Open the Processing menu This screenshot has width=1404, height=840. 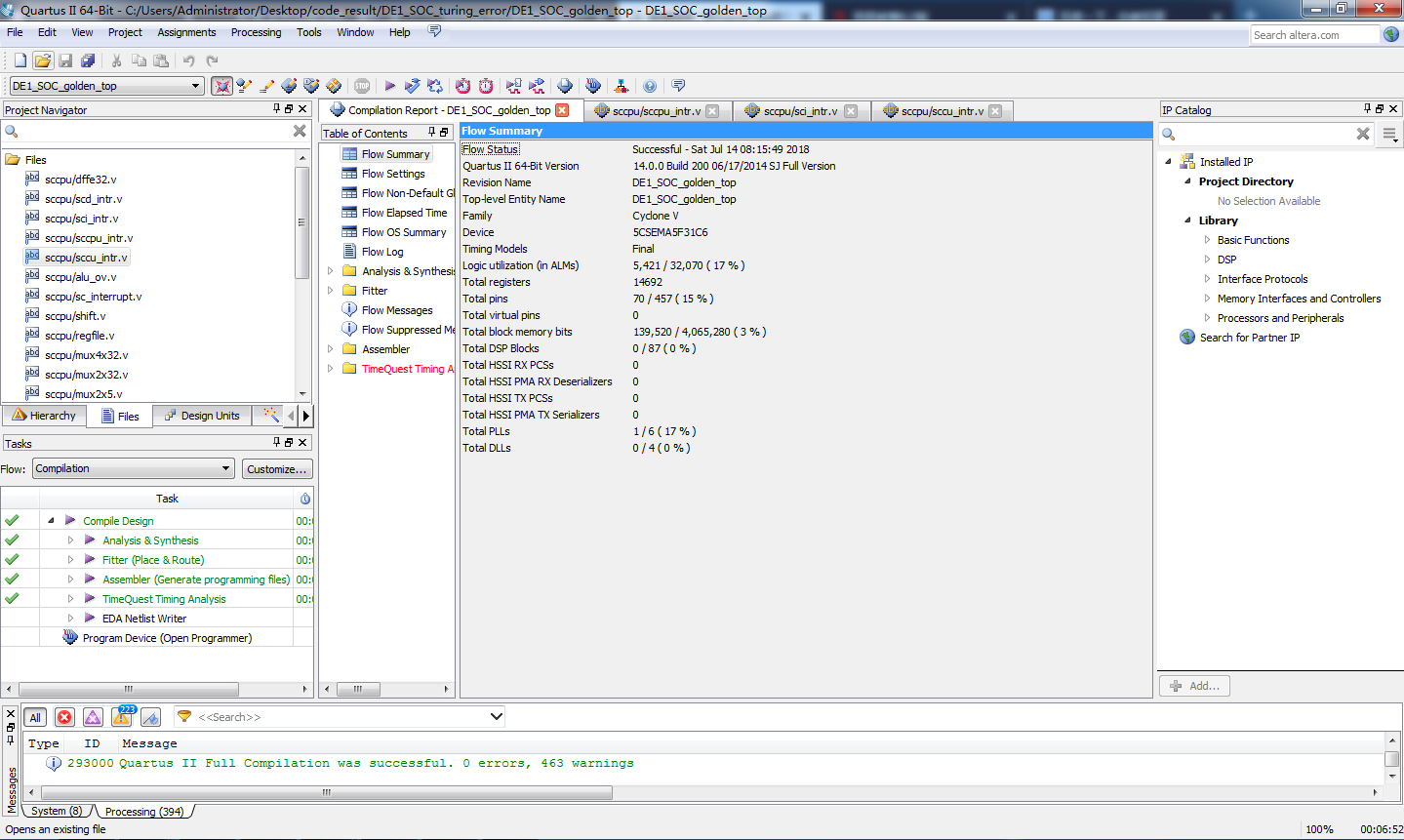256,32
